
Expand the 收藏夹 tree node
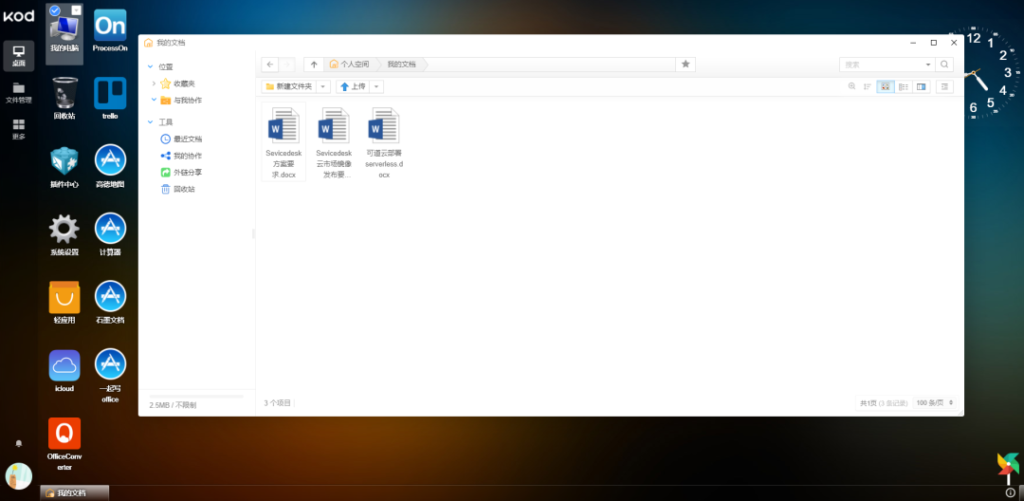(154, 84)
